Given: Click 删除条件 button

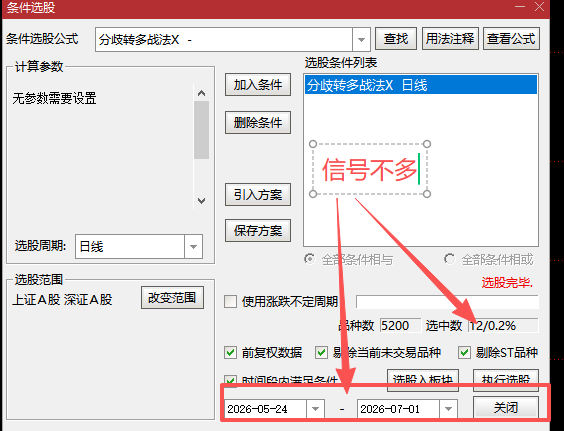Looking at the screenshot, I should 258,123.
